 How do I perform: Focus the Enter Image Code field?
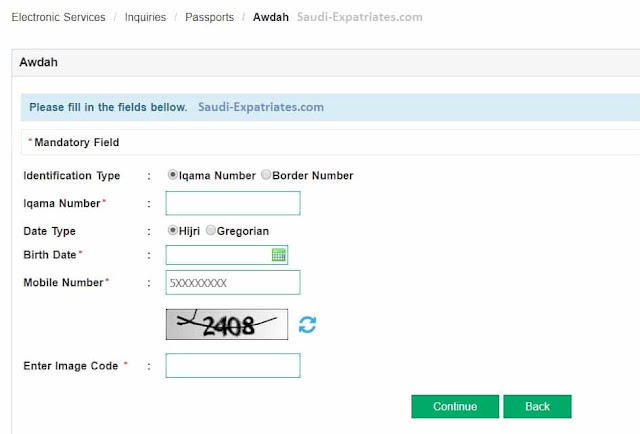[233, 365]
